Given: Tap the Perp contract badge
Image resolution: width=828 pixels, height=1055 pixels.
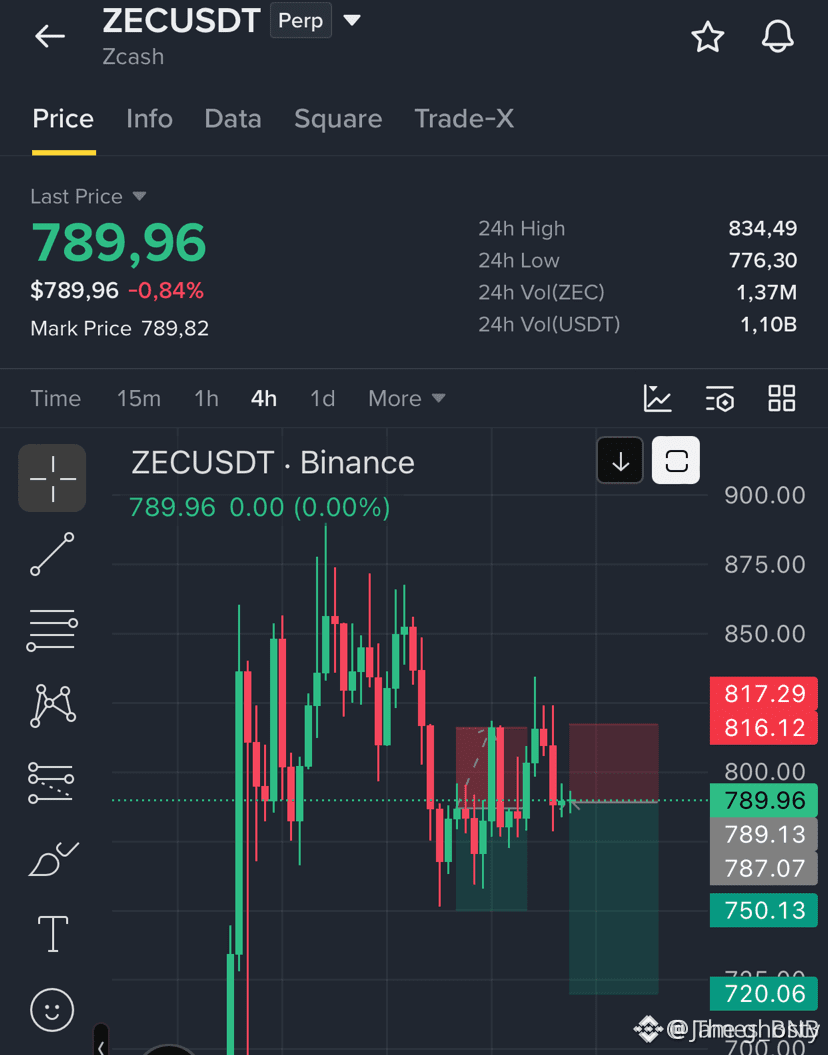Looking at the screenshot, I should tap(301, 20).
